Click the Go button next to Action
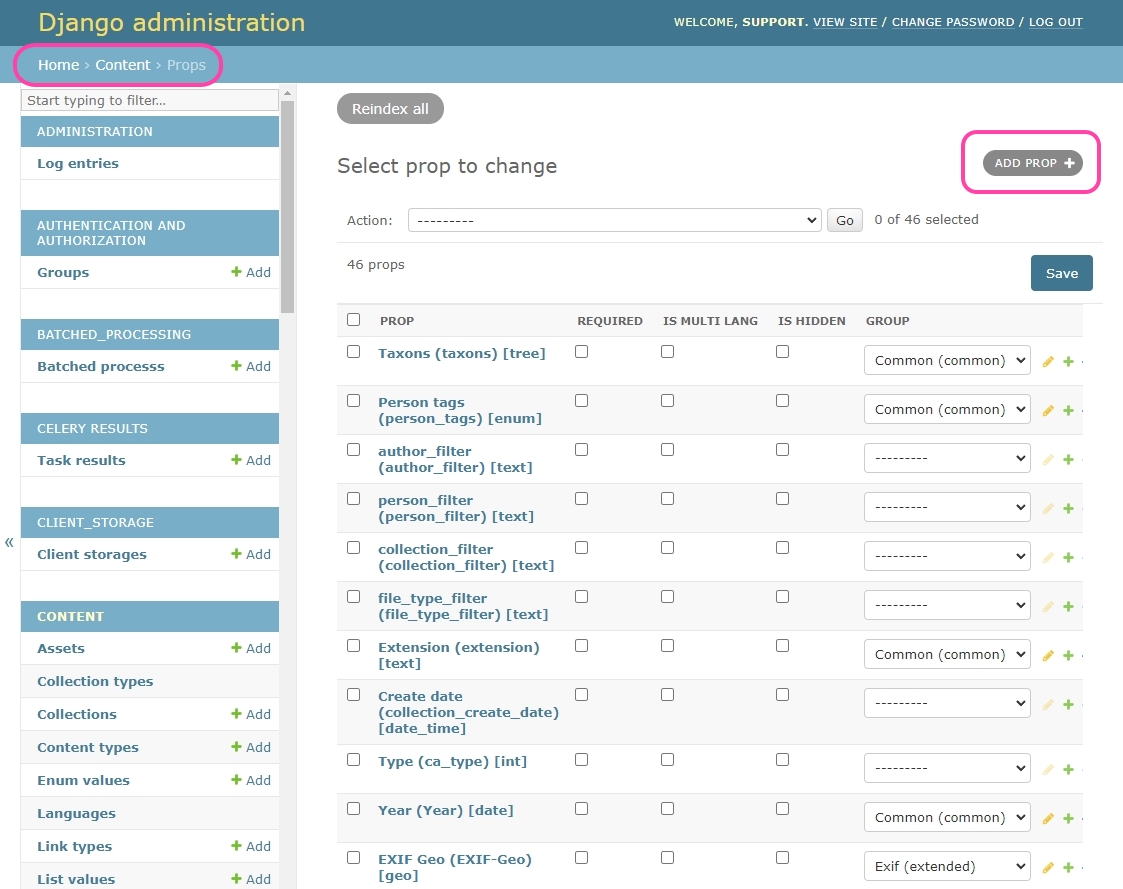The image size is (1123, 889). (x=844, y=220)
